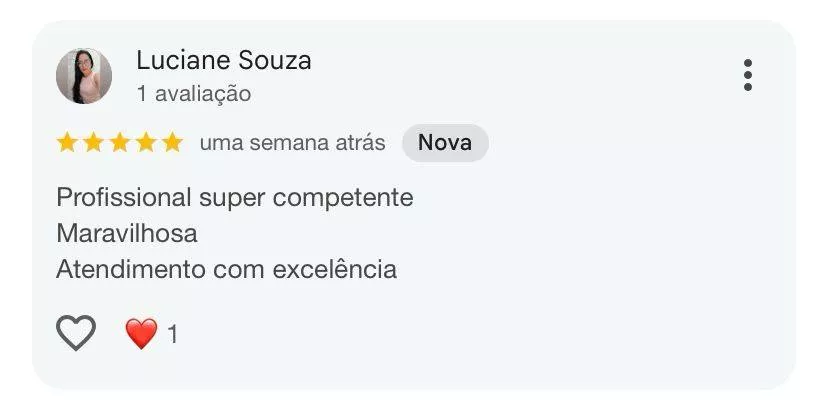Screen dimensions: 828x410
Task: Open the '1 avaliação' reviewer stats
Action: (194, 94)
